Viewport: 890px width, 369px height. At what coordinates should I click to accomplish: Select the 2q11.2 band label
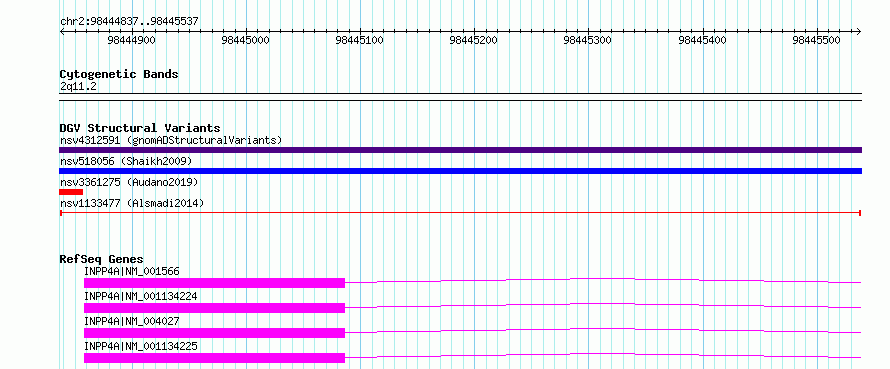click(x=78, y=86)
